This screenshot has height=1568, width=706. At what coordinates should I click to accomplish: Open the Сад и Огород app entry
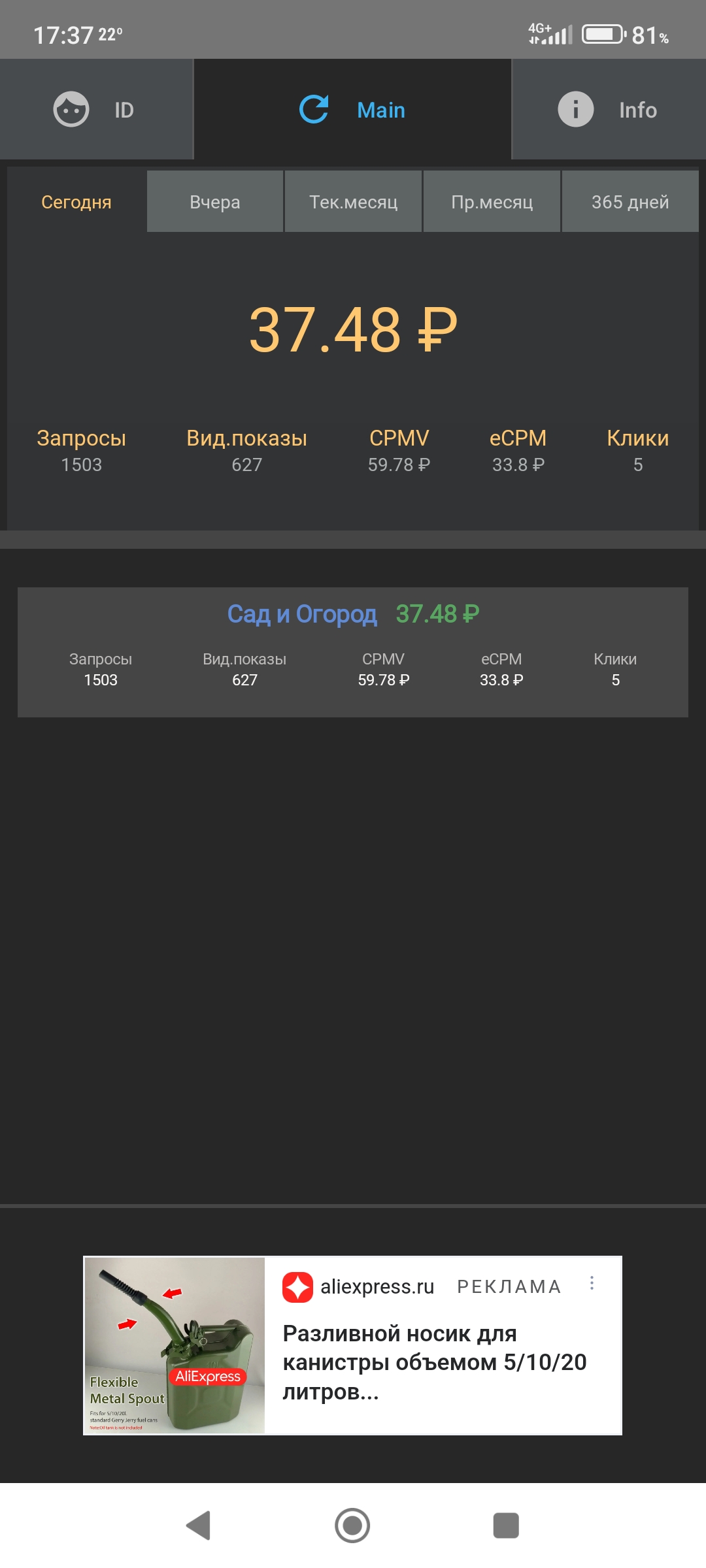coord(302,614)
